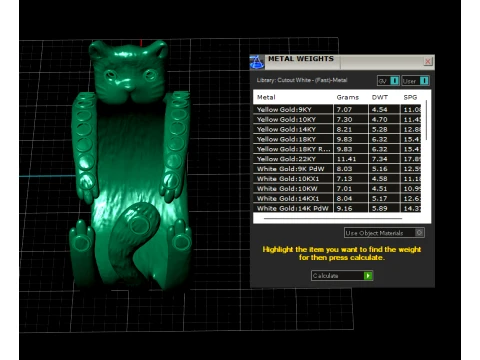Viewport: 480px width, 360px height.
Task: Click the 8.04 grams value
Action: (344, 198)
